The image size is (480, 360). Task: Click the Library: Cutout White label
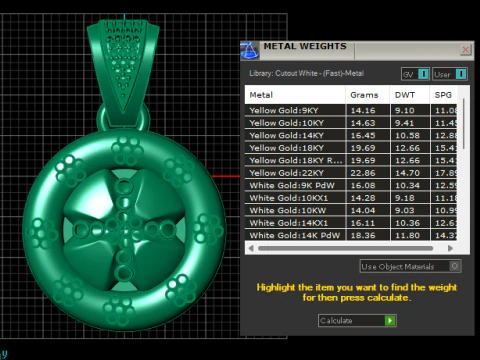click(x=306, y=73)
